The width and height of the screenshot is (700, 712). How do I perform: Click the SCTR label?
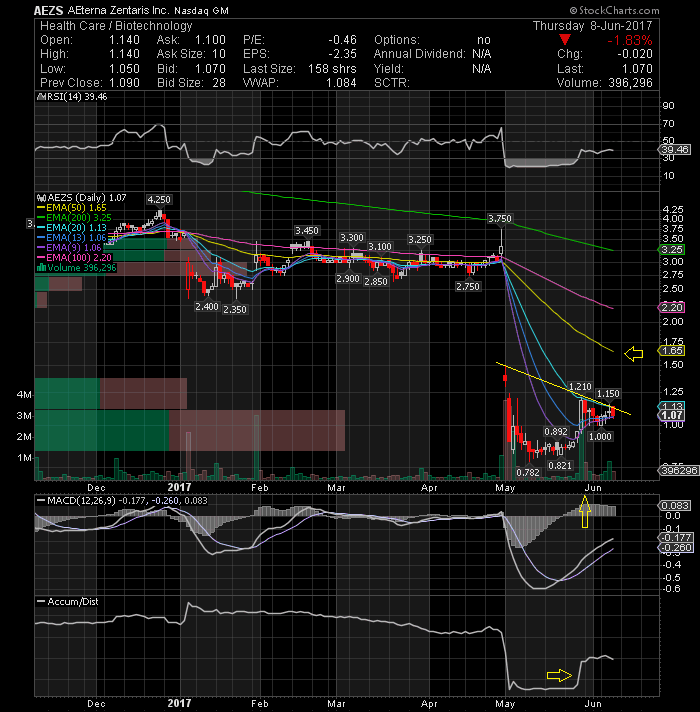(392, 83)
